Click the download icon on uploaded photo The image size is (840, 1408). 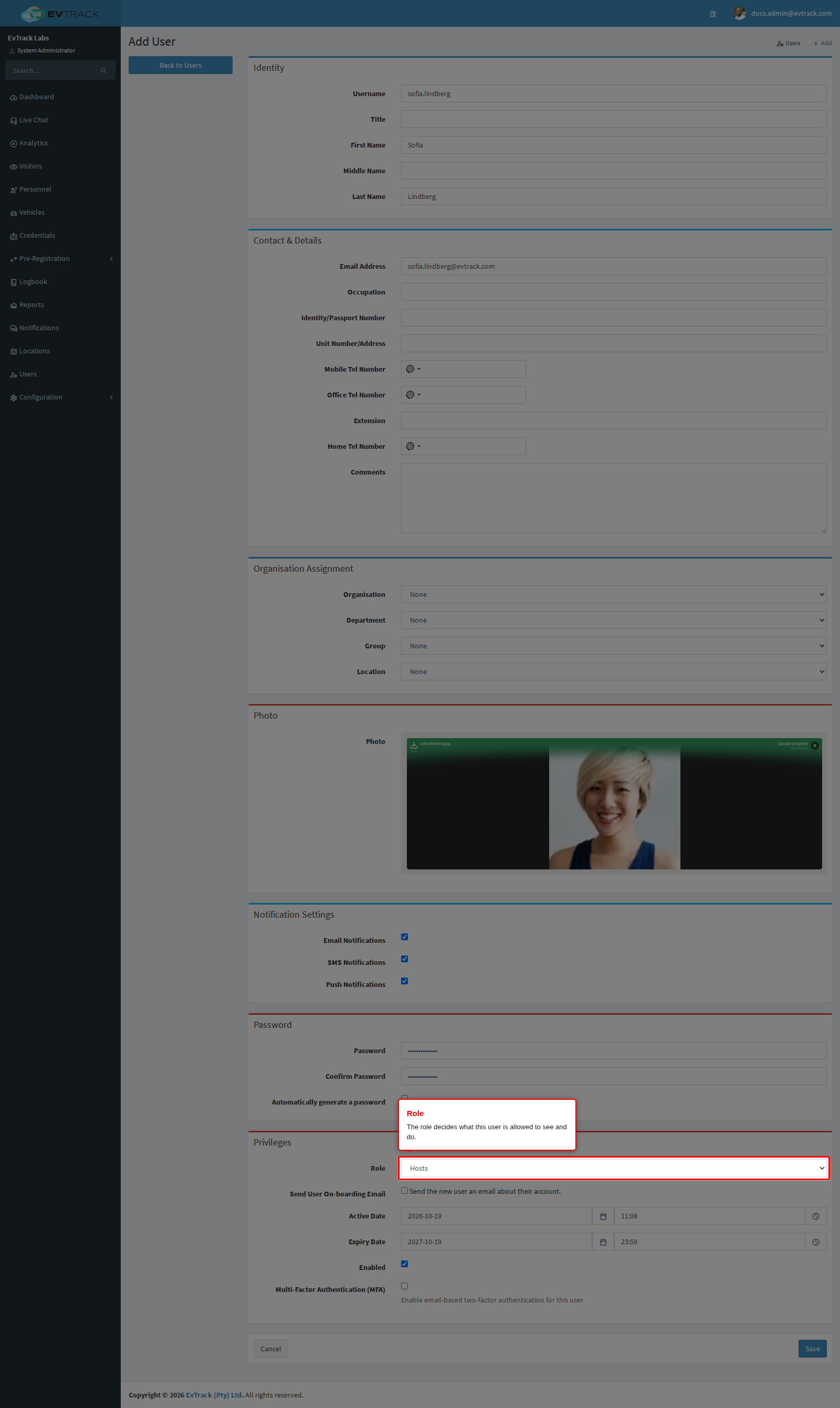click(414, 745)
